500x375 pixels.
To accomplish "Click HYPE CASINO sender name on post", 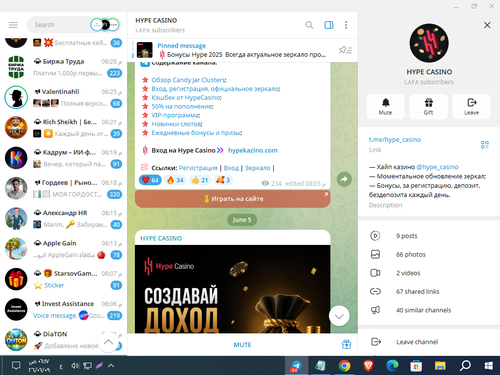I will (x=161, y=238).
